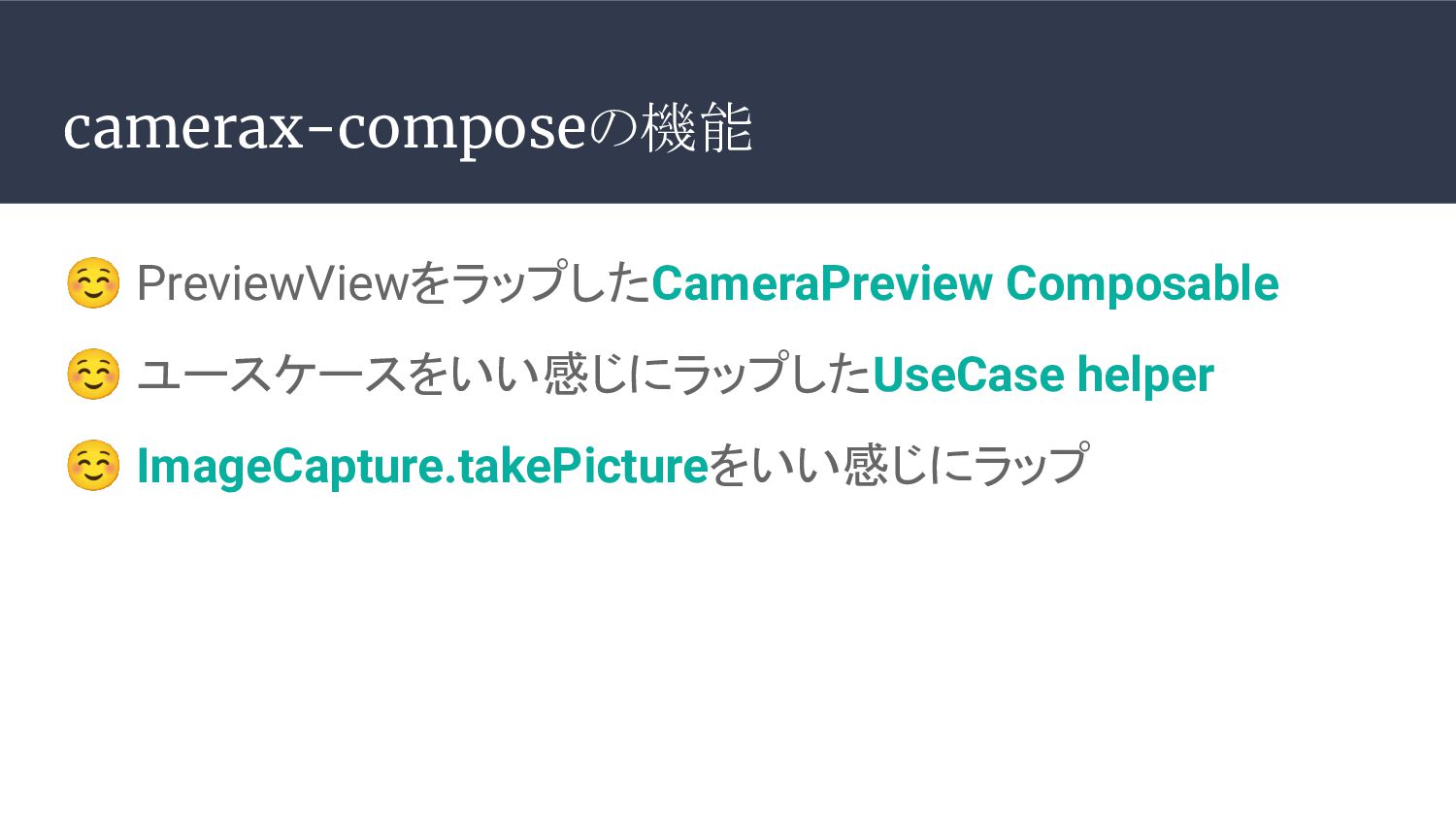Click the smiling emoji beside the PreviewView bullet

pyautogui.click(x=93, y=283)
